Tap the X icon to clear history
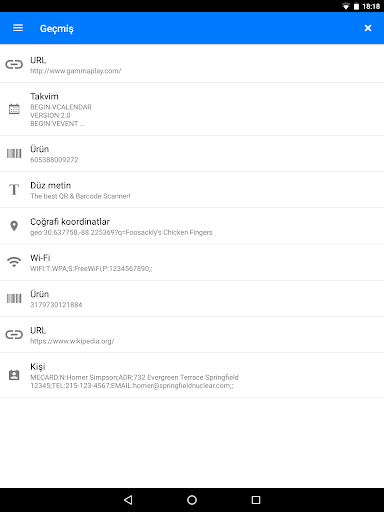This screenshot has width=384, height=512. (368, 28)
